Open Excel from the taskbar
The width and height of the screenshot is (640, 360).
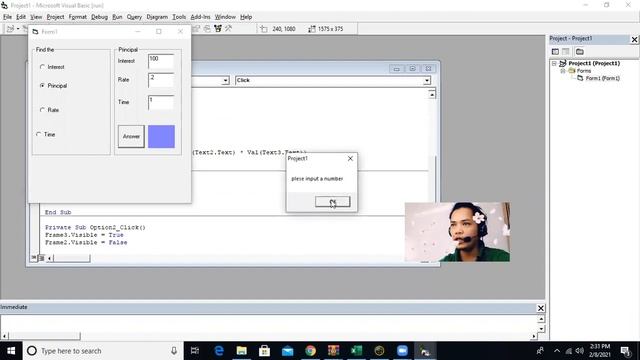coord(356,351)
